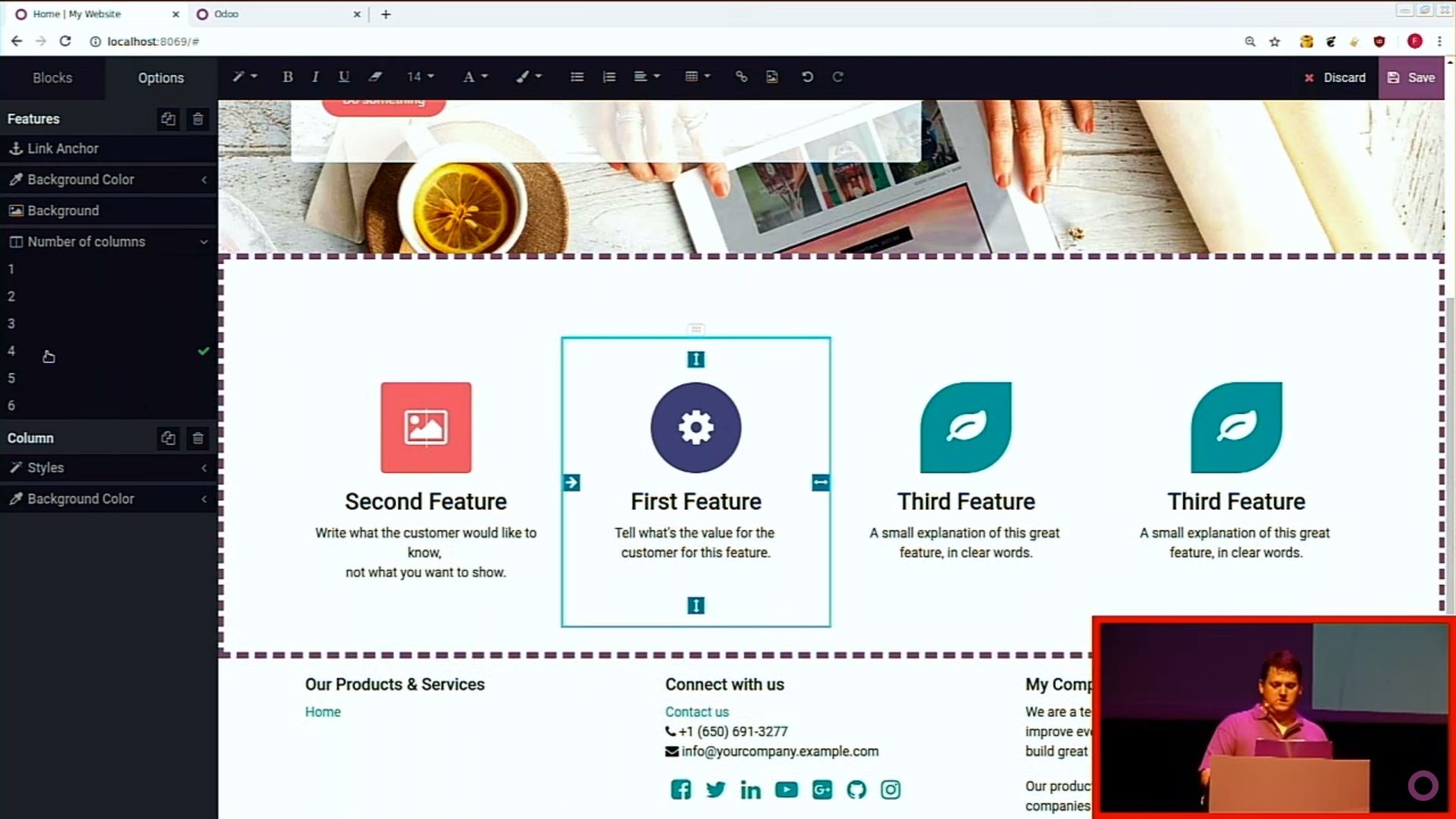Select 4 columns layout option

[x=11, y=350]
